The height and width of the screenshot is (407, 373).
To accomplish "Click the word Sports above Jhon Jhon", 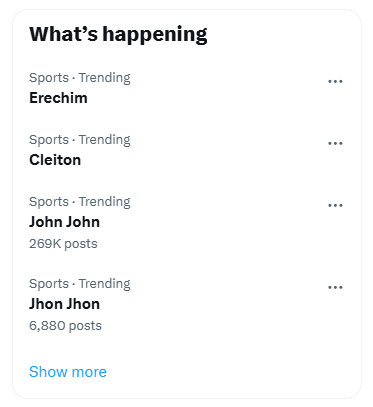I will coord(49,284).
